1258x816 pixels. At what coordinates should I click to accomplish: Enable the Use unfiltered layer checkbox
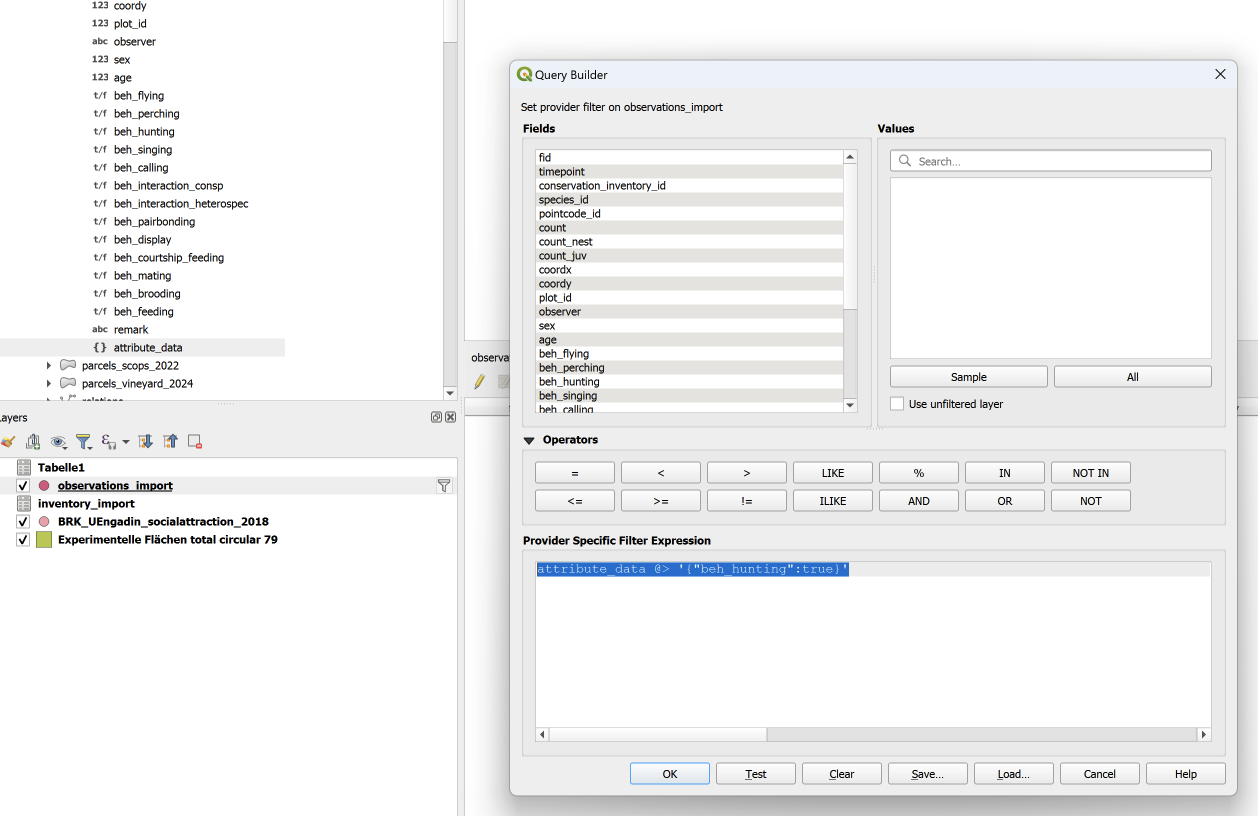point(897,404)
